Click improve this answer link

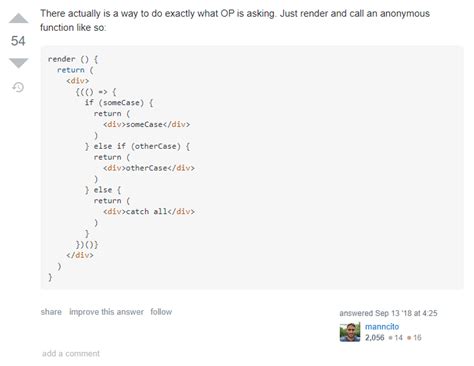click(x=106, y=312)
